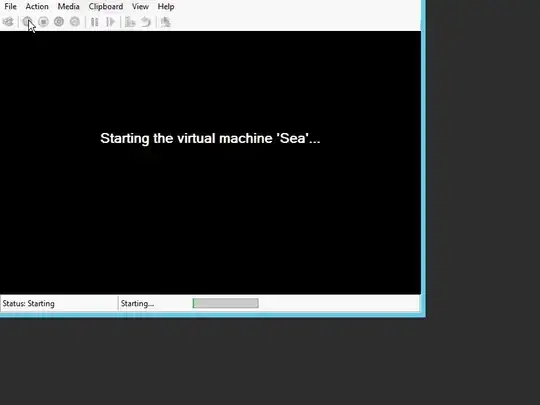Screen dimensions: 540x405
Task: Click the Start virtual machine icon
Action: 27,22
